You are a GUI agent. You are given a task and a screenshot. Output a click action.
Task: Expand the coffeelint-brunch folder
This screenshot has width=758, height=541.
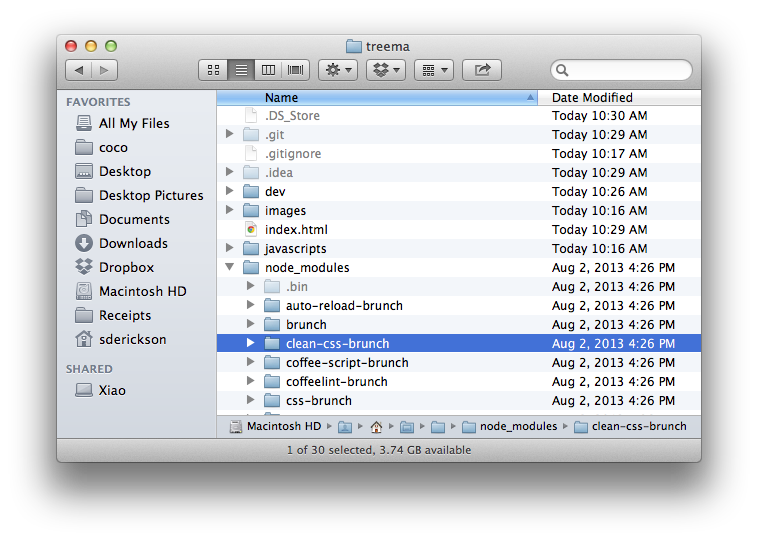[250, 381]
